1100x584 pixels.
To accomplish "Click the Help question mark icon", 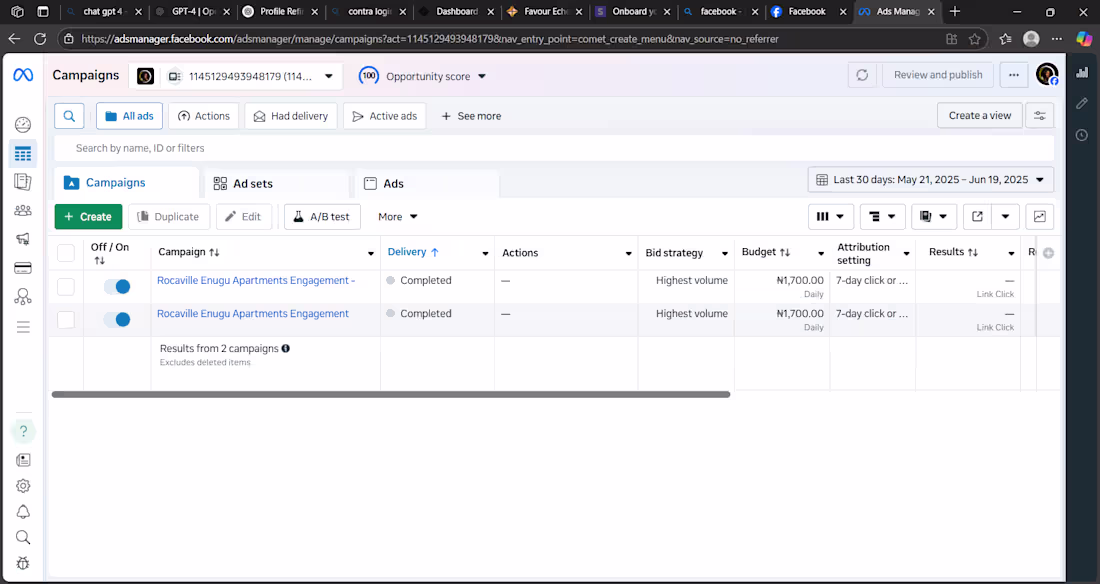I will point(23,431).
